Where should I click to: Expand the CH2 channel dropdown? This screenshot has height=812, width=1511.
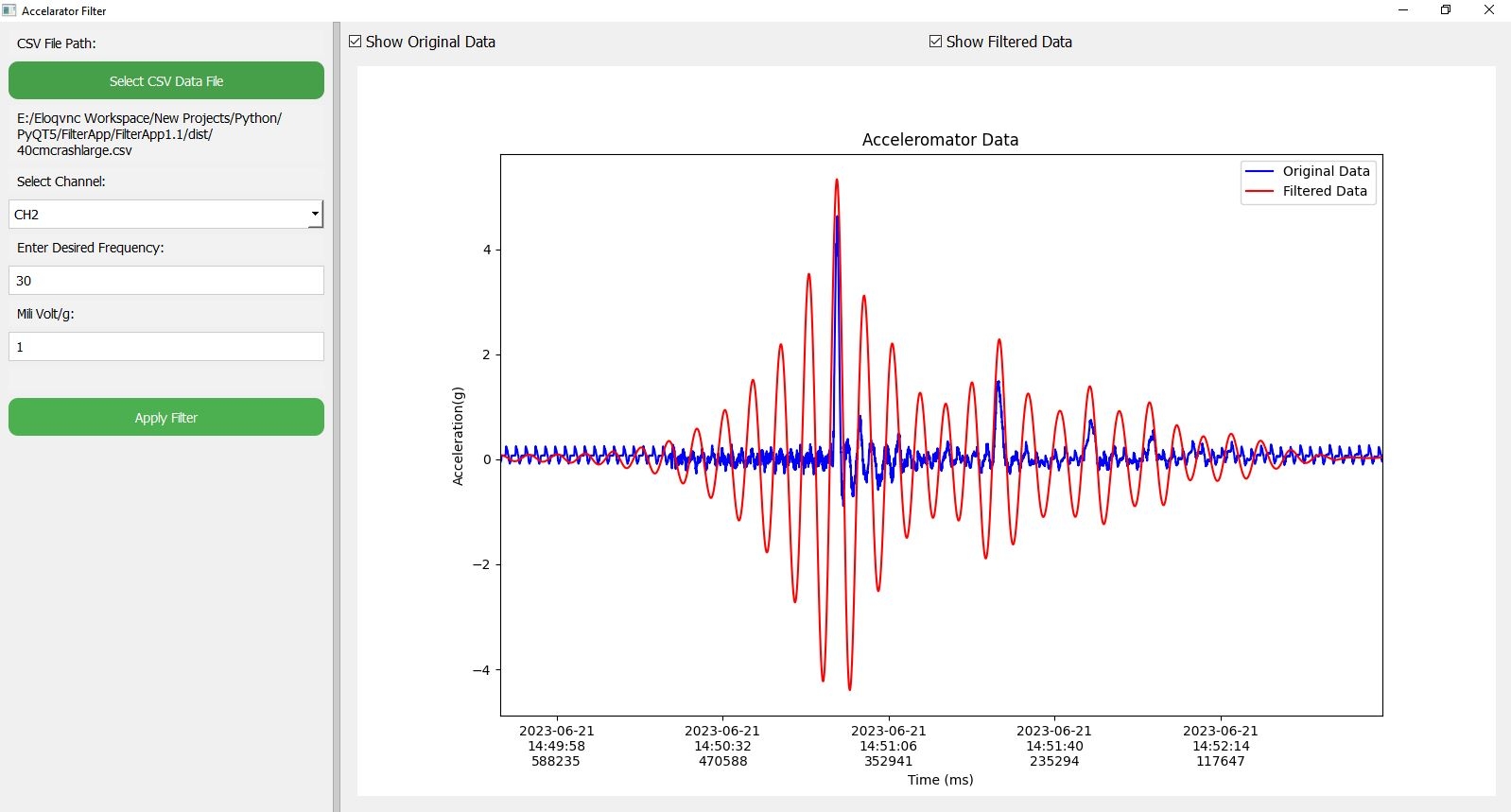point(314,215)
